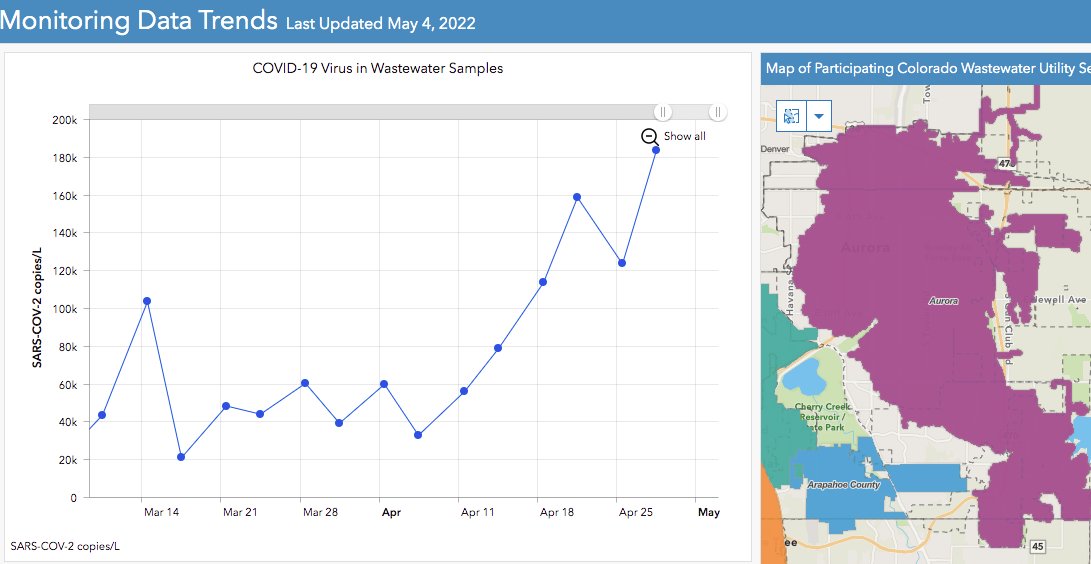
Task: Click the 'Denver' label on the map
Action: [777, 149]
